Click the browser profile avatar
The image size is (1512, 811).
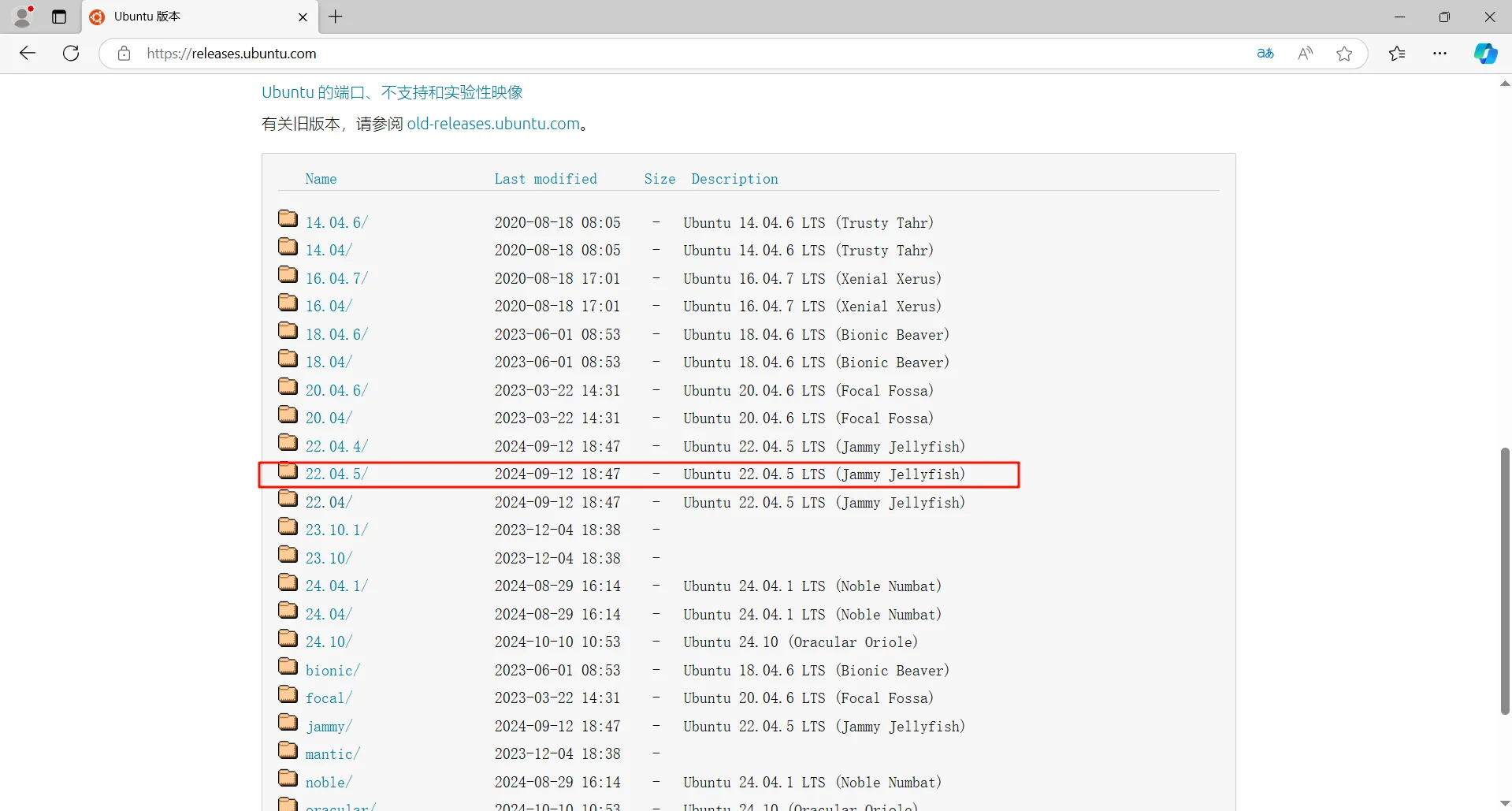23,17
